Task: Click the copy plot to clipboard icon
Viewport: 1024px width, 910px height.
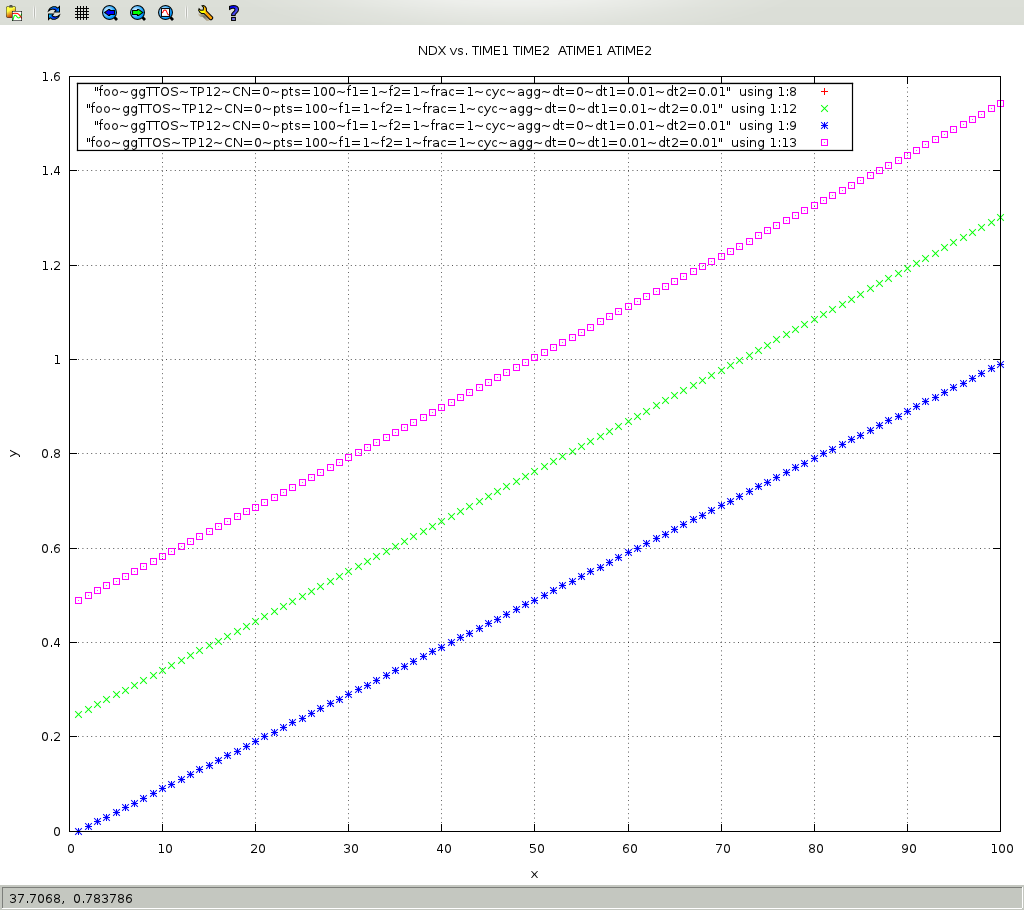Action: [14, 13]
